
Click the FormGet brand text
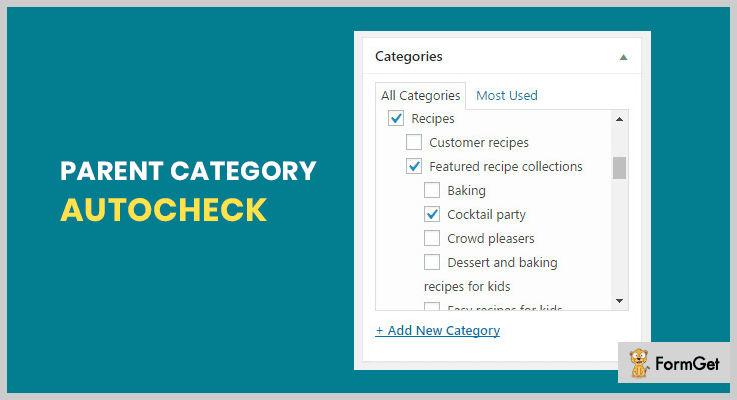[687, 364]
